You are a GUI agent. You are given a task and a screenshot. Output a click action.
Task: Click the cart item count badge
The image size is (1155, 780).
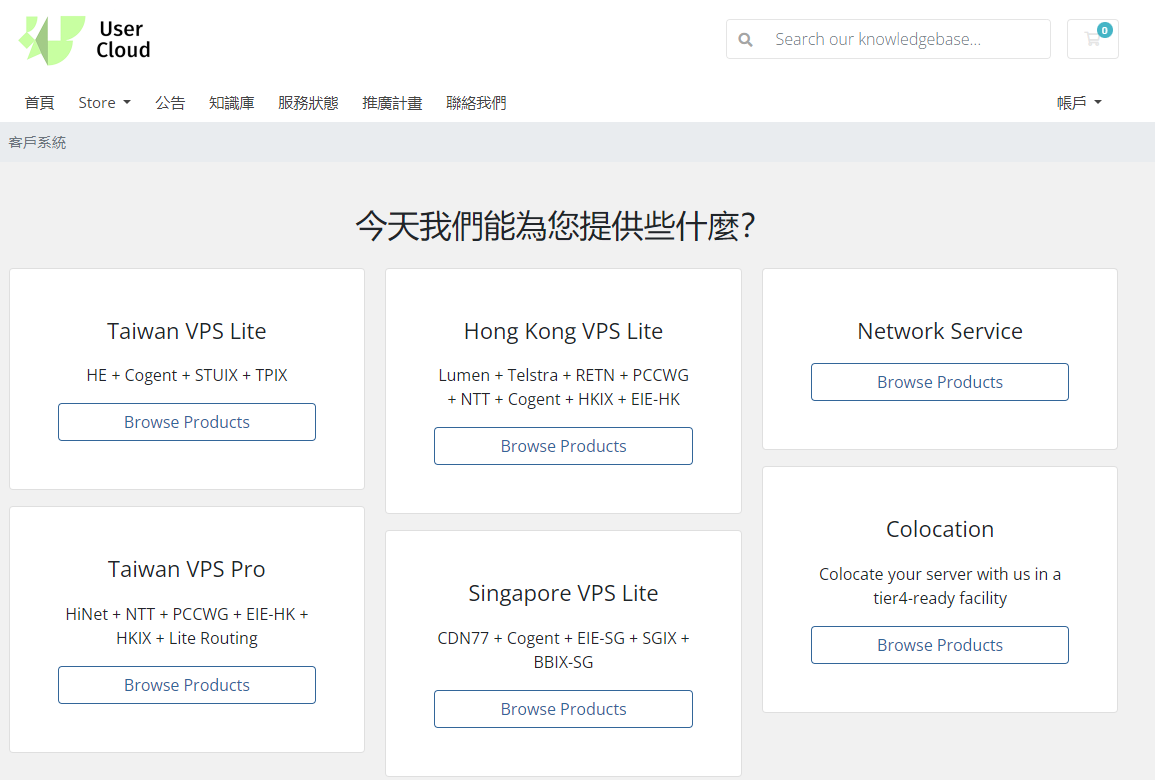[1104, 30]
